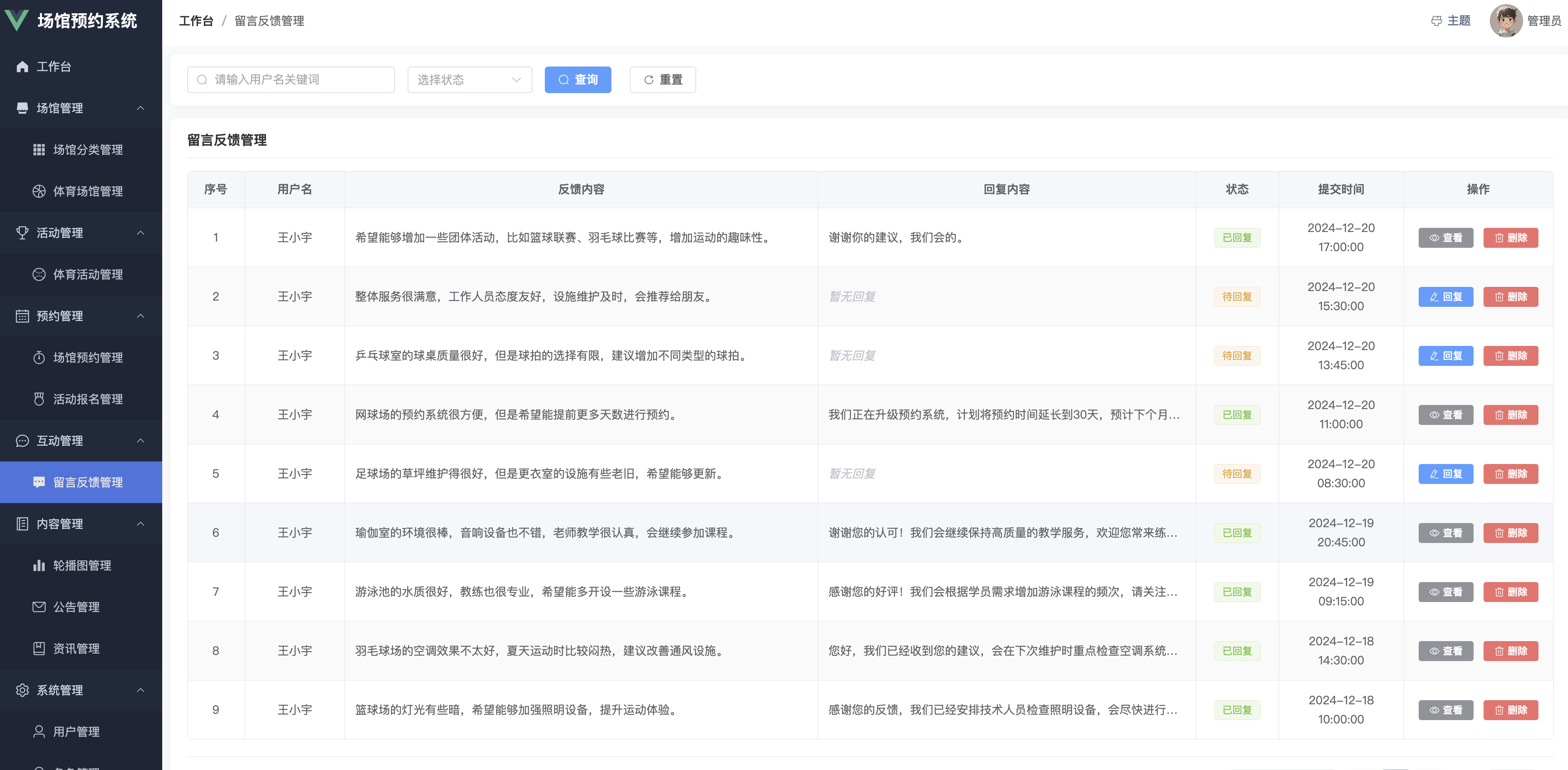This screenshot has height=770, width=1568.
Task: Open the theme (主题) switcher
Action: coord(1451,21)
